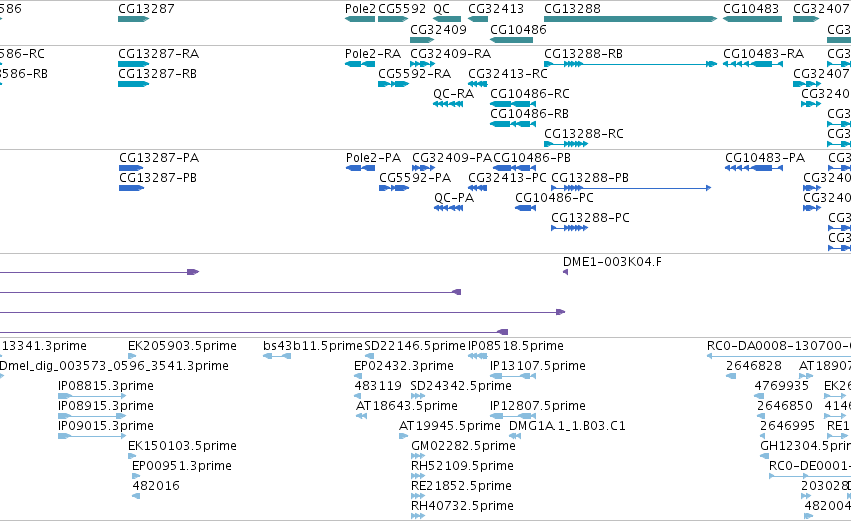The height and width of the screenshot is (521, 851).
Task: Click transcript CG32413-RC
Action: point(508,74)
